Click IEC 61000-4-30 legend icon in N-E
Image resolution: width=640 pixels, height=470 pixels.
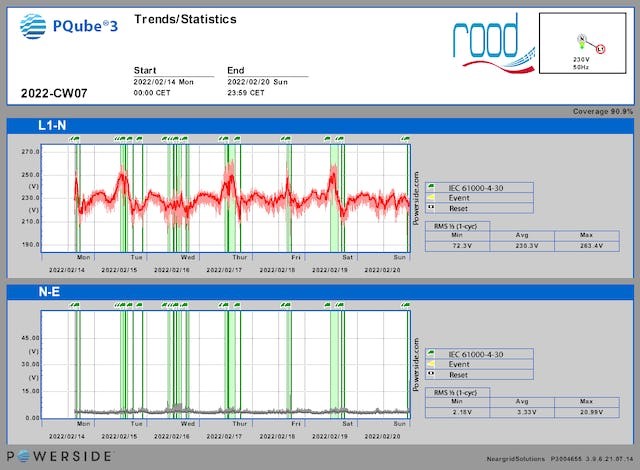(430, 354)
